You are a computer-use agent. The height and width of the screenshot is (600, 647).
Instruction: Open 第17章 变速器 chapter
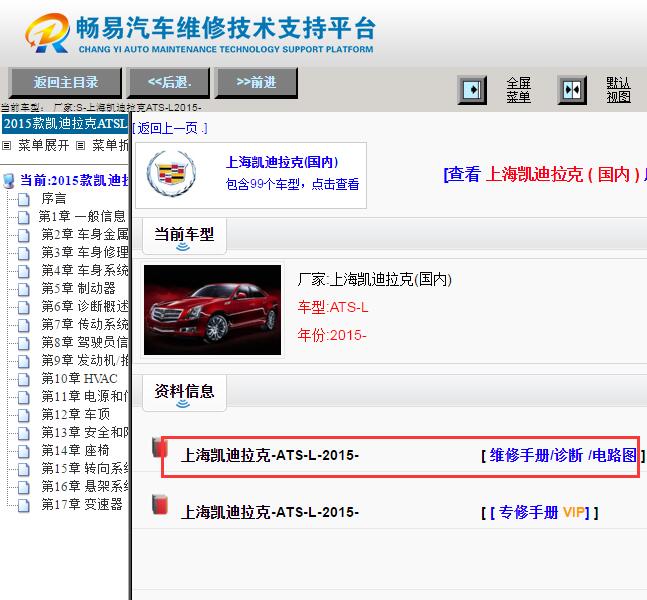click(82, 504)
